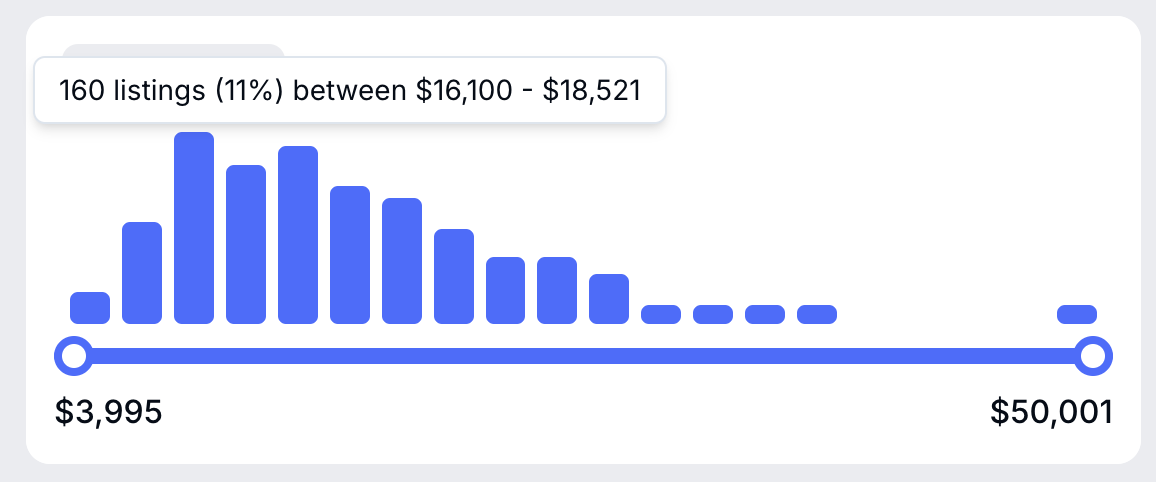Click the second histogram bar from the left
Image resolution: width=1156 pixels, height=482 pixels.
[x=142, y=273]
